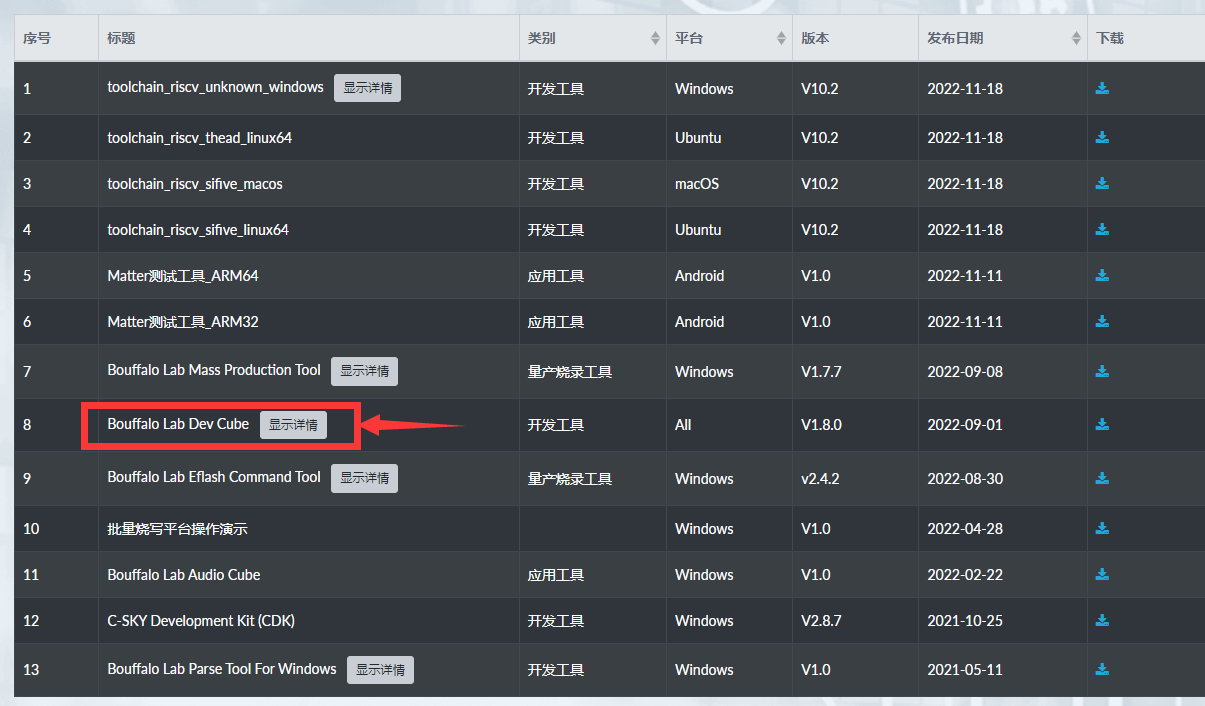1205x706 pixels.
Task: Click the Matter测试工具_ARM64 title
Action: pos(183,275)
